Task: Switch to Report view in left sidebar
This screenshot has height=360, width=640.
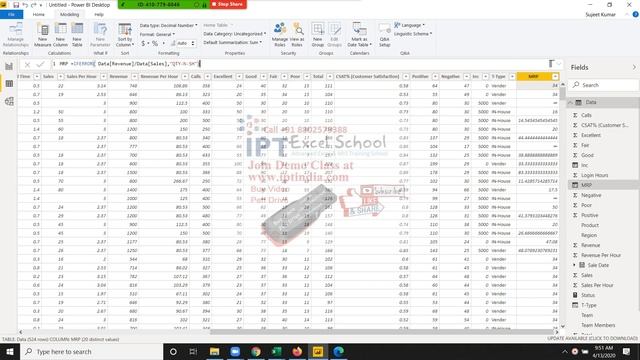Action: pyautogui.click(x=9, y=67)
